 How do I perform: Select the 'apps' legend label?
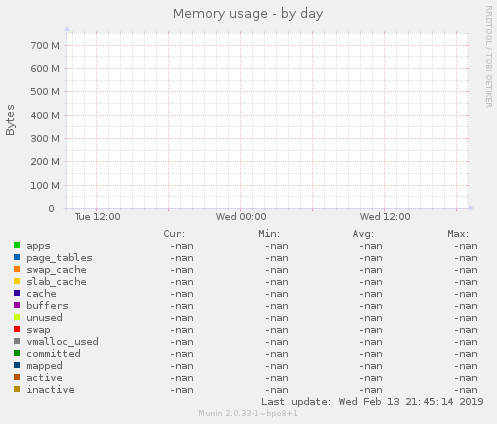click(38, 246)
